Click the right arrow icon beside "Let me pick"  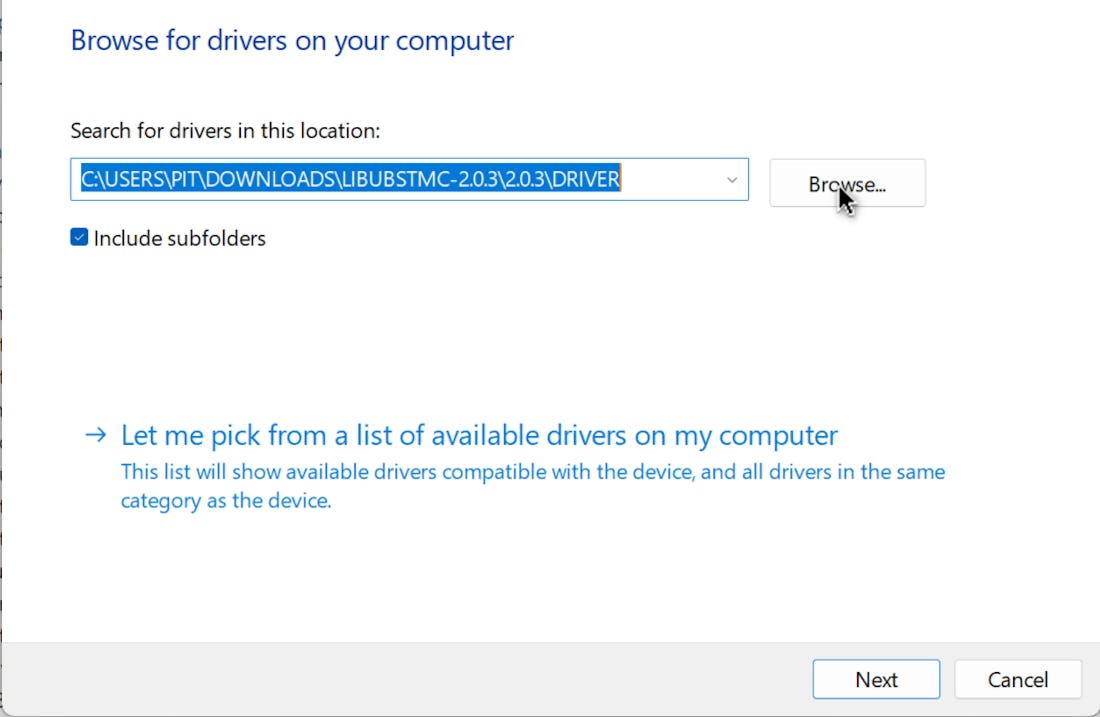(95, 435)
